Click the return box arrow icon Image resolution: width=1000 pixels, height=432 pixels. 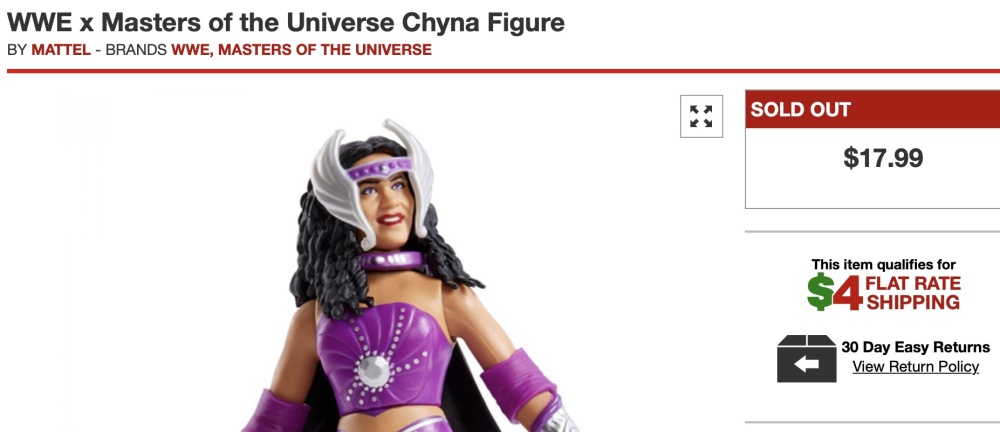click(x=806, y=359)
